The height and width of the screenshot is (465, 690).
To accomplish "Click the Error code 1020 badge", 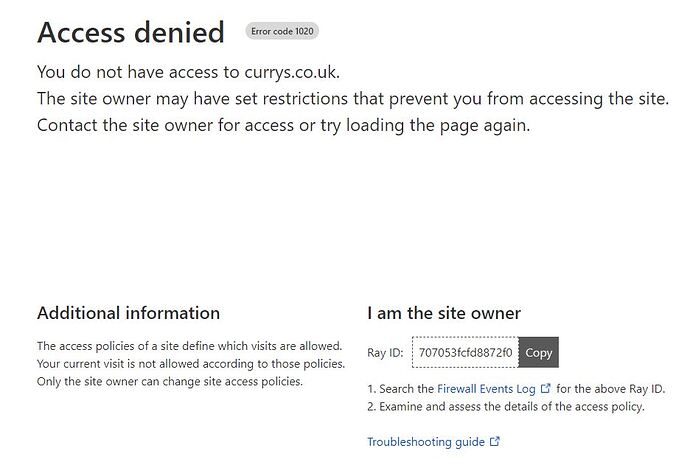I will 282,31.
